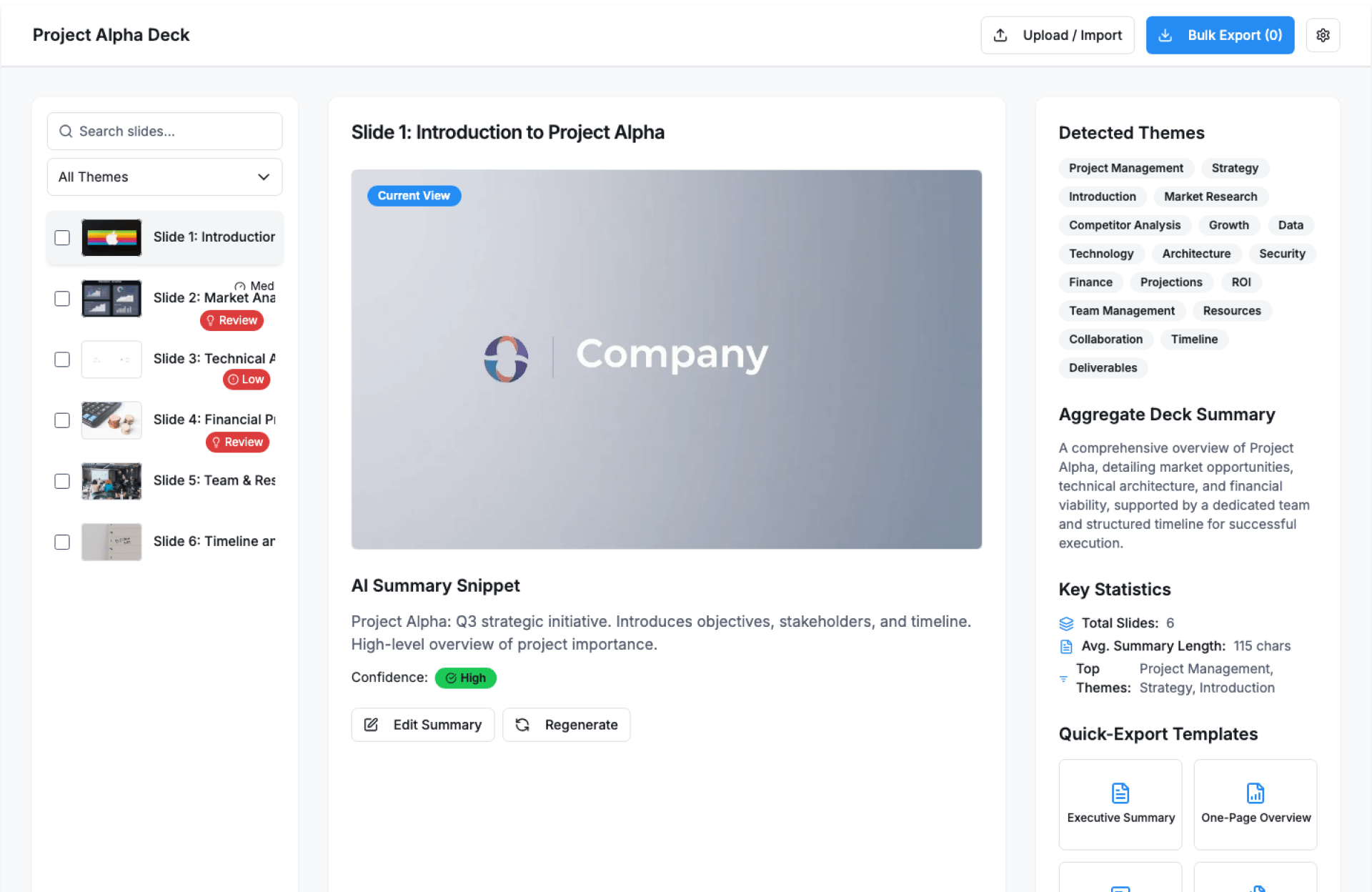Click the download icon on Bulk Export
The width and height of the screenshot is (1372, 892).
pos(1165,35)
